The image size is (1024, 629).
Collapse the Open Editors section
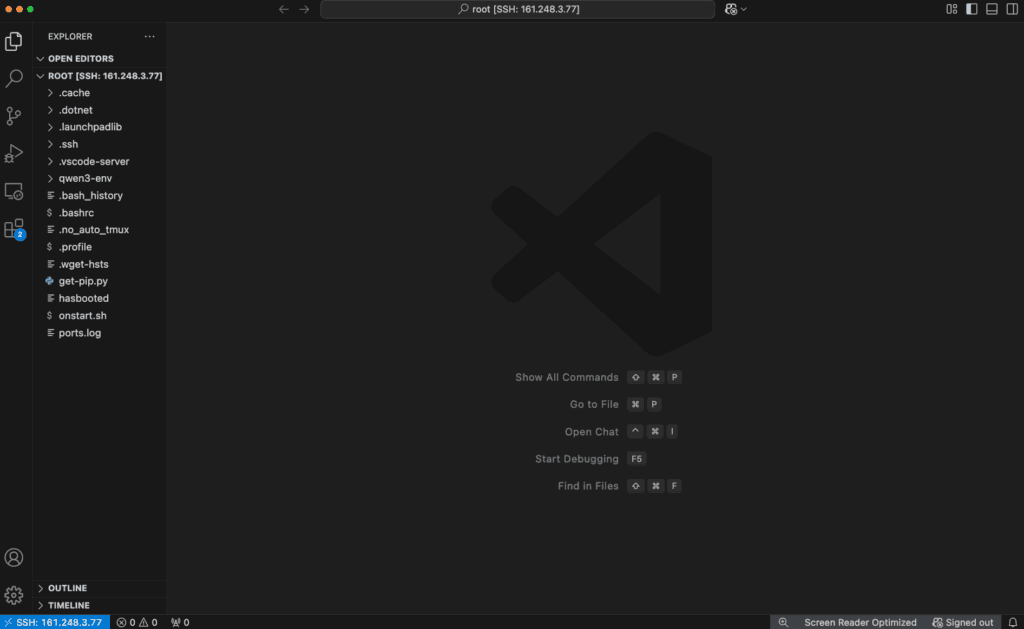(99, 59)
